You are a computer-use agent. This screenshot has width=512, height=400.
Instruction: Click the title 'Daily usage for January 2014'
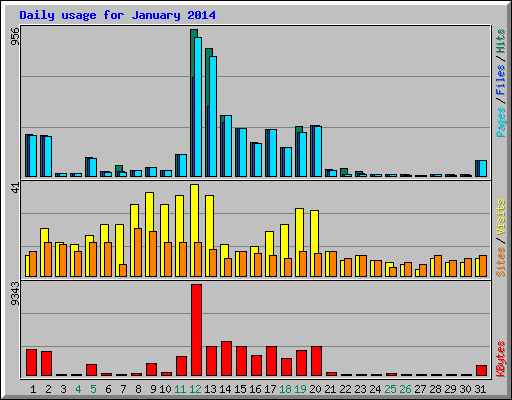[x=117, y=15]
